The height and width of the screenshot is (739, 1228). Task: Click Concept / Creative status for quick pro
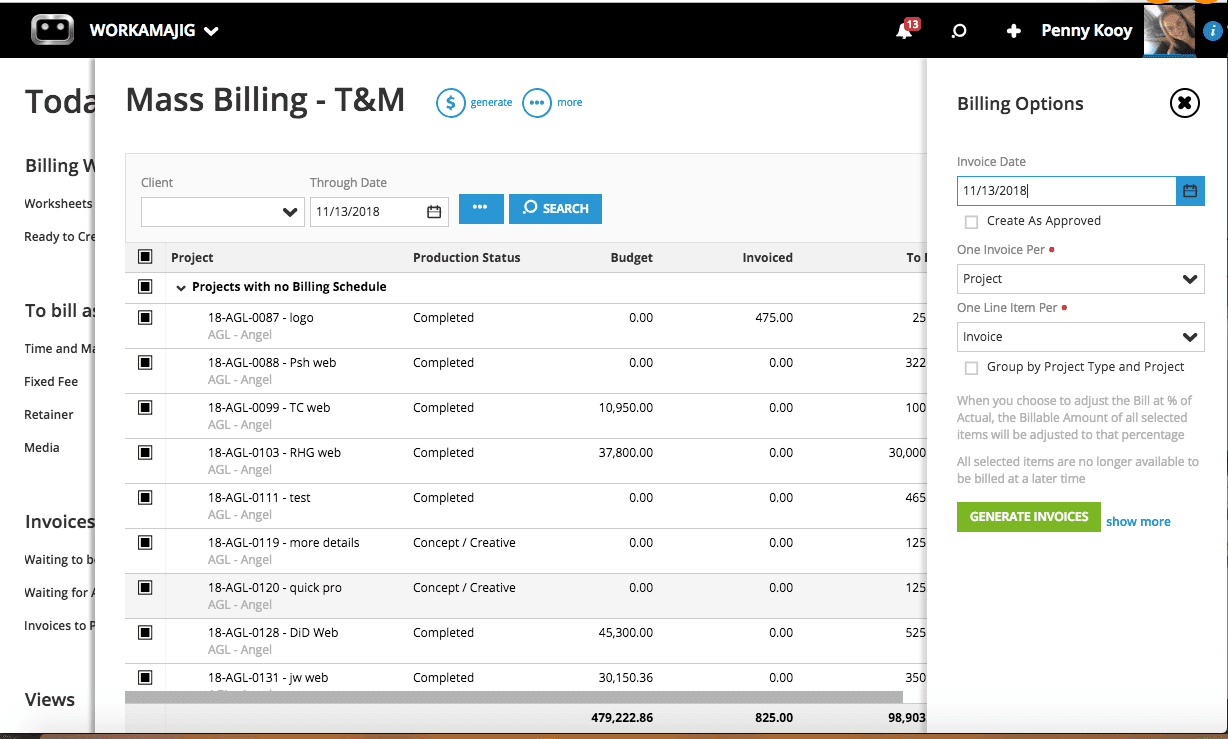point(464,588)
